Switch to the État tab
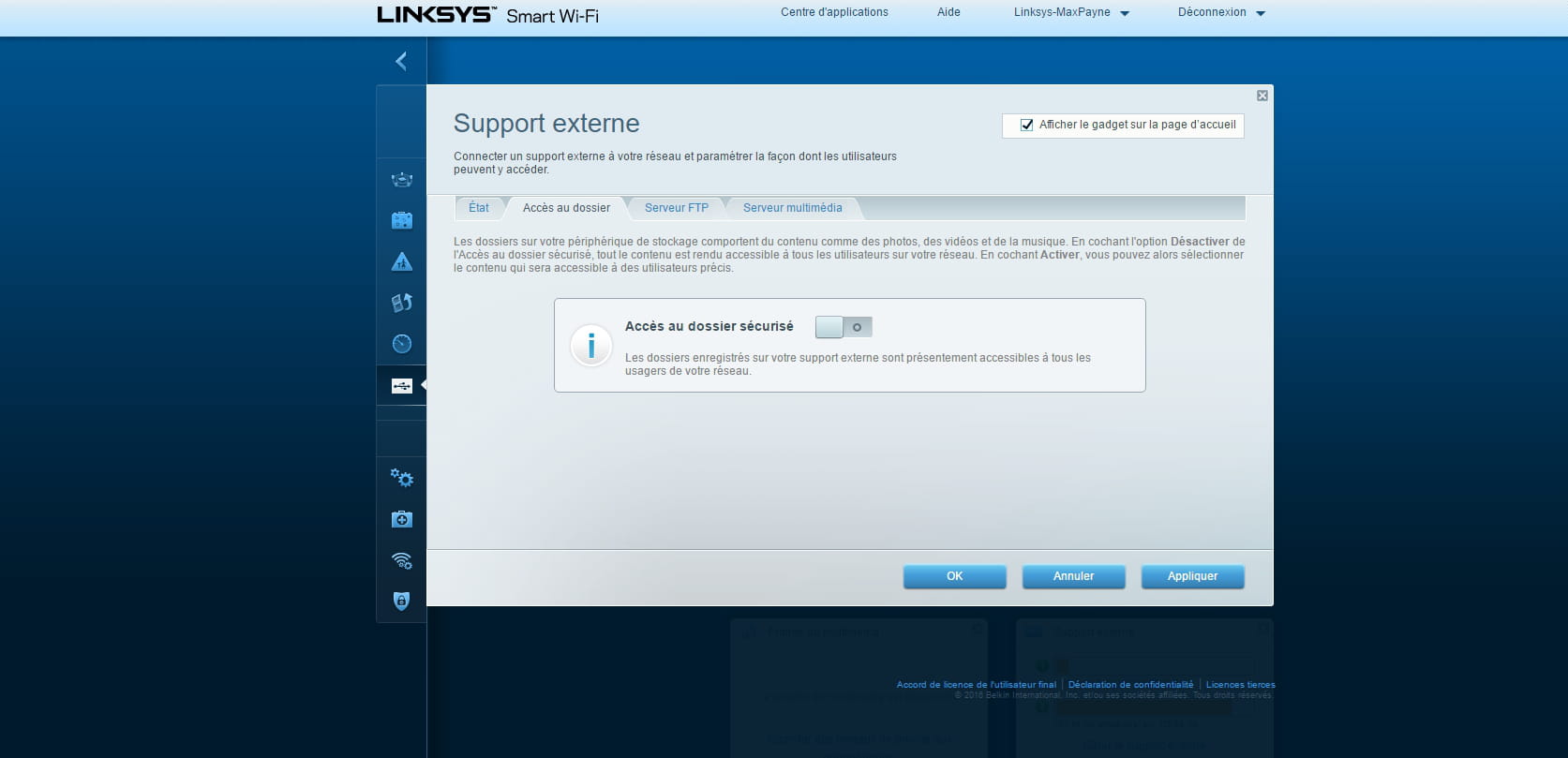Image resolution: width=1568 pixels, height=758 pixels. pos(479,208)
